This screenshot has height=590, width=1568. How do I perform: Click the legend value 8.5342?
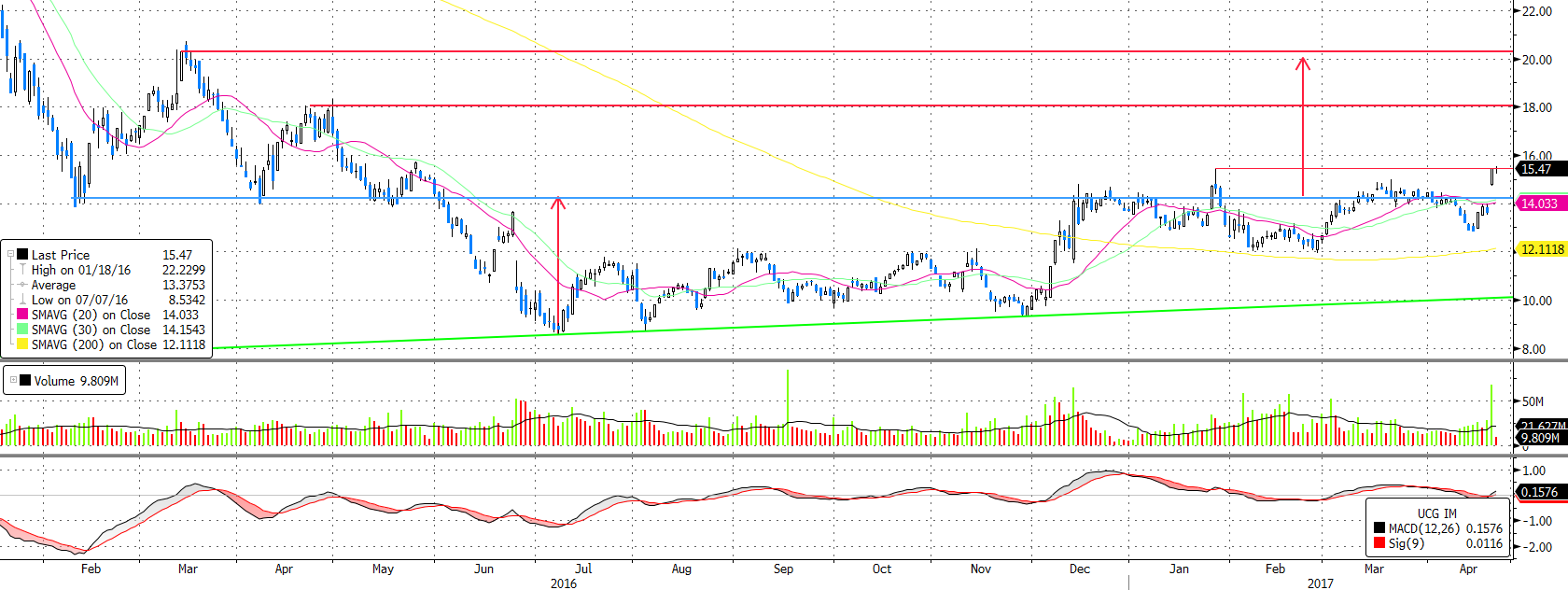(187, 300)
